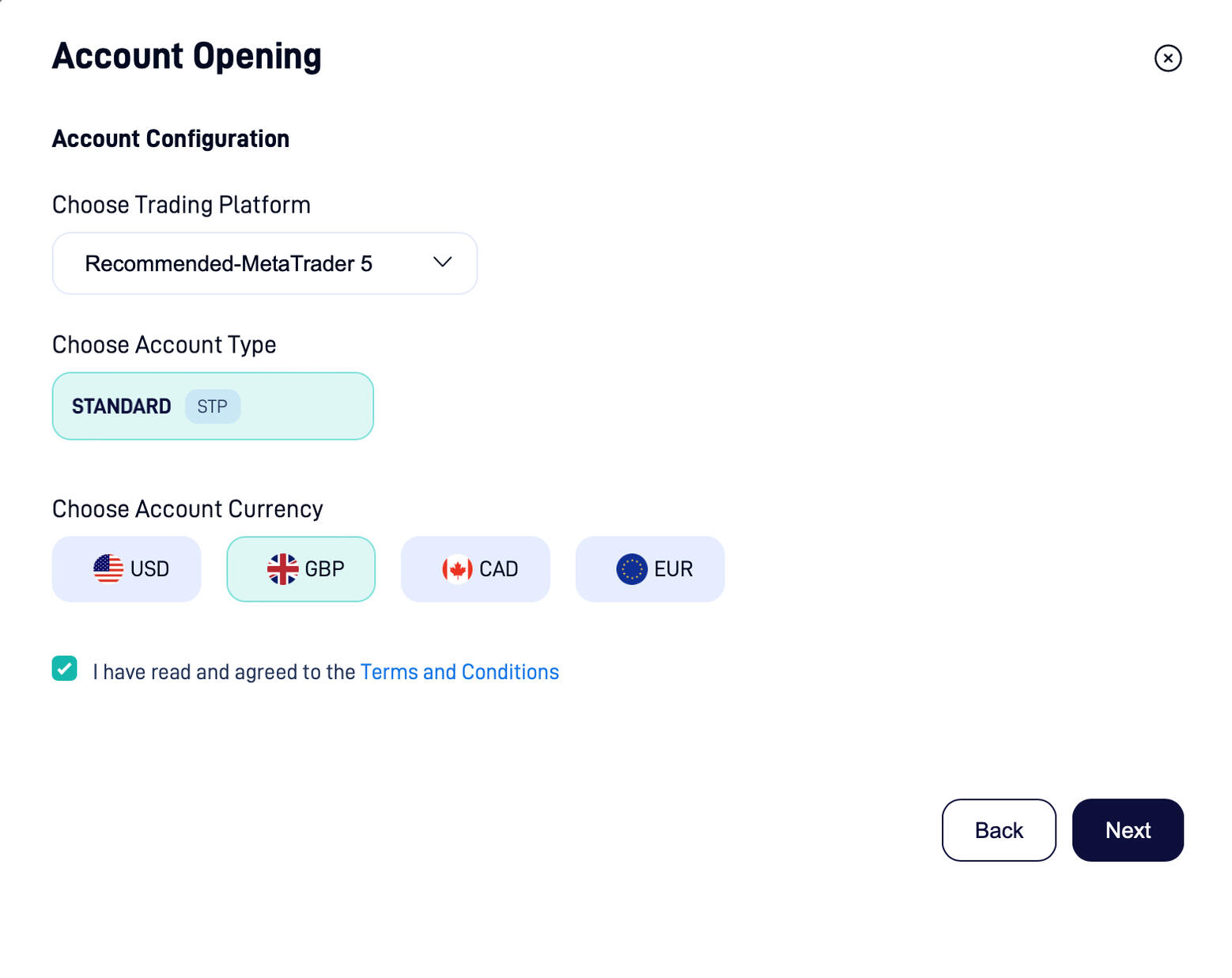Click the UK flag icon

tap(282, 568)
